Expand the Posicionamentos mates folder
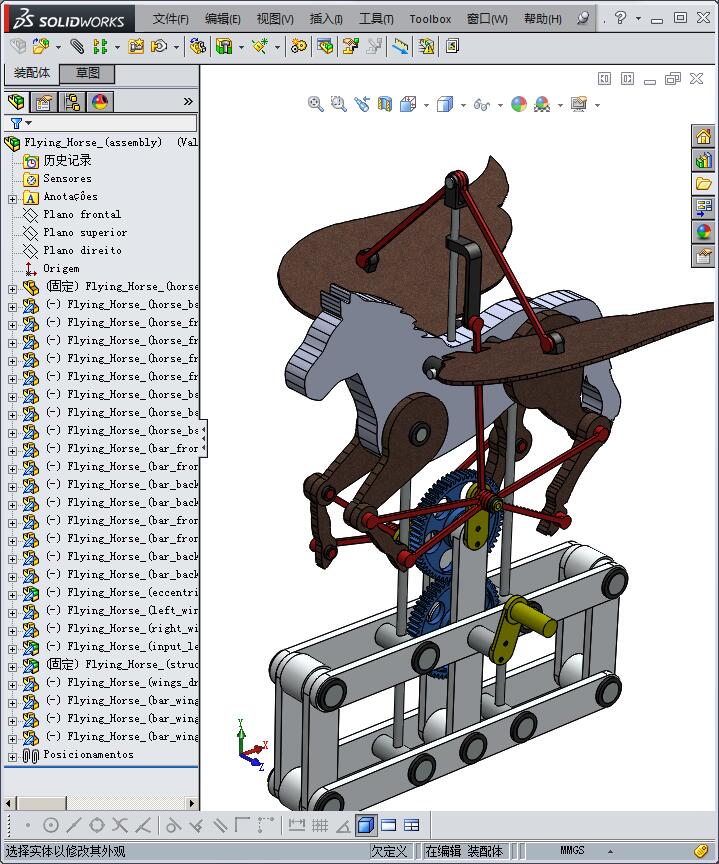The height and width of the screenshot is (864, 719). [12, 755]
